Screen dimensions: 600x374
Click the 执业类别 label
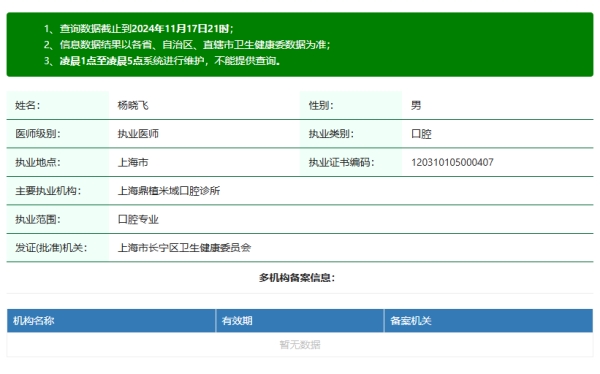pyautogui.click(x=331, y=134)
